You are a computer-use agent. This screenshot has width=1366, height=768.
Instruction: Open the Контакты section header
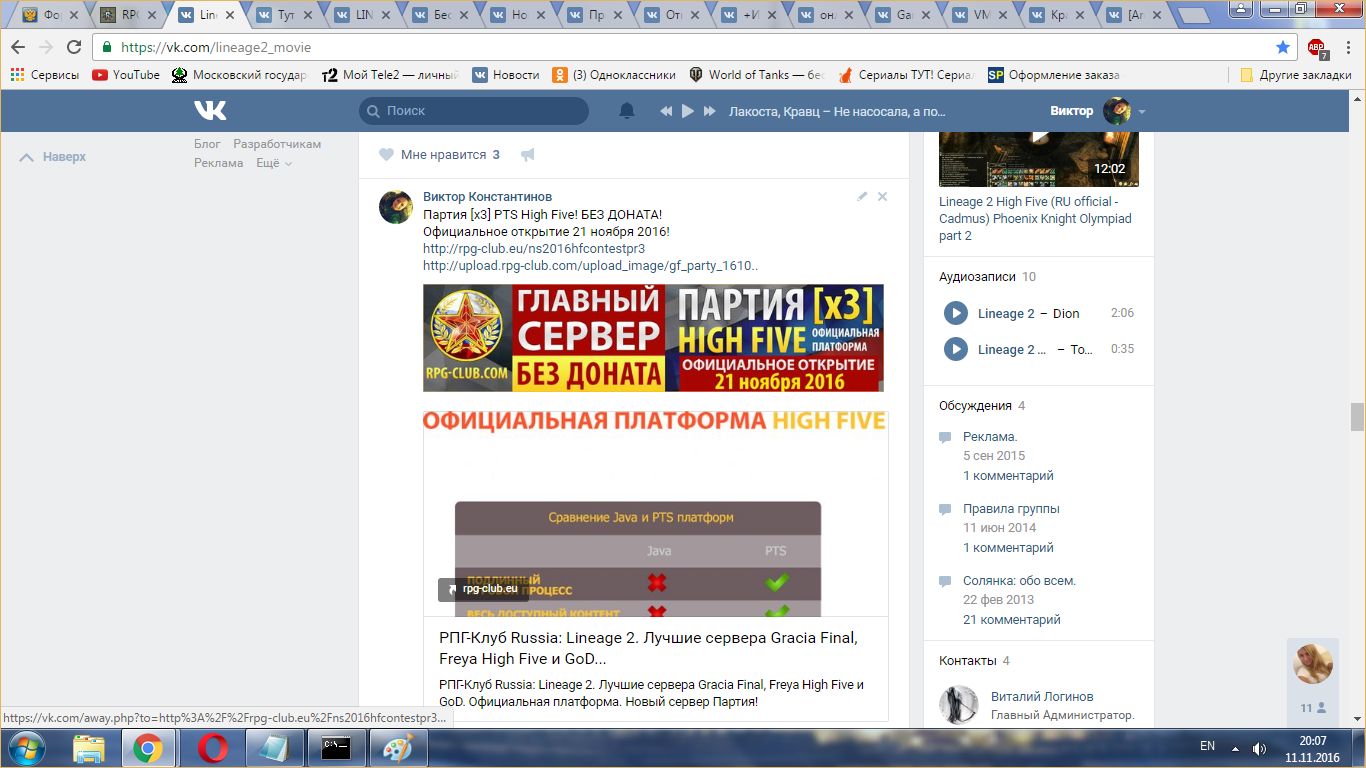[967, 661]
